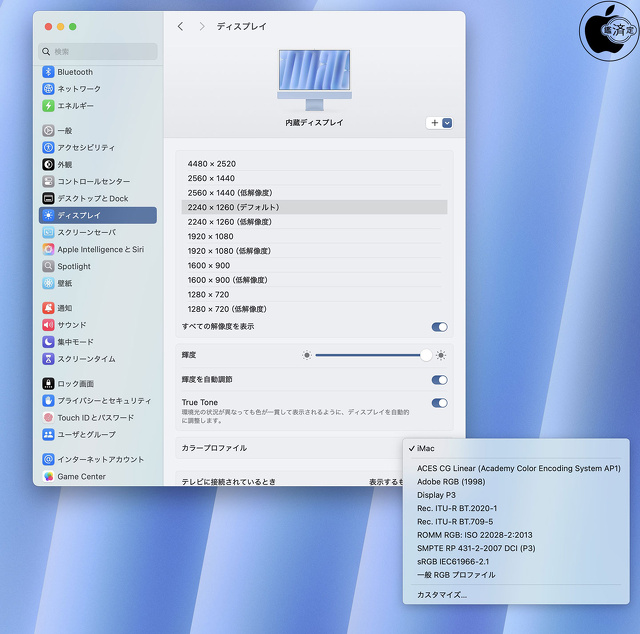Click カスタマイズ… in the profile menu
This screenshot has height=634, width=640.
441,595
